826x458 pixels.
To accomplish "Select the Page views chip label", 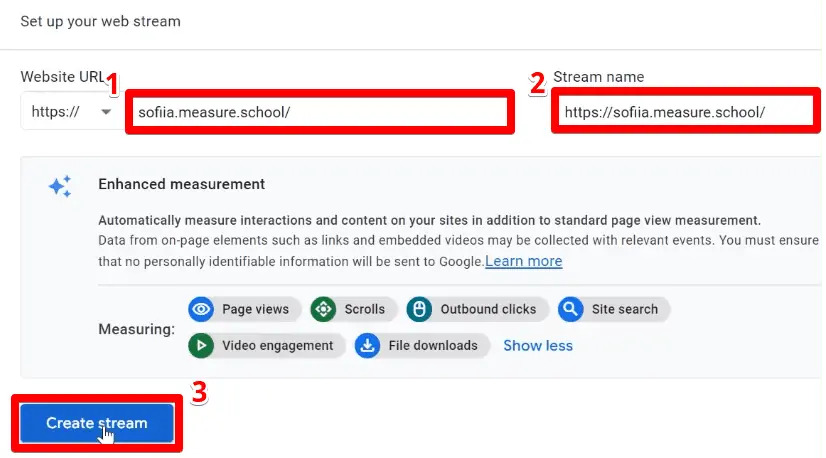I will coord(255,309).
